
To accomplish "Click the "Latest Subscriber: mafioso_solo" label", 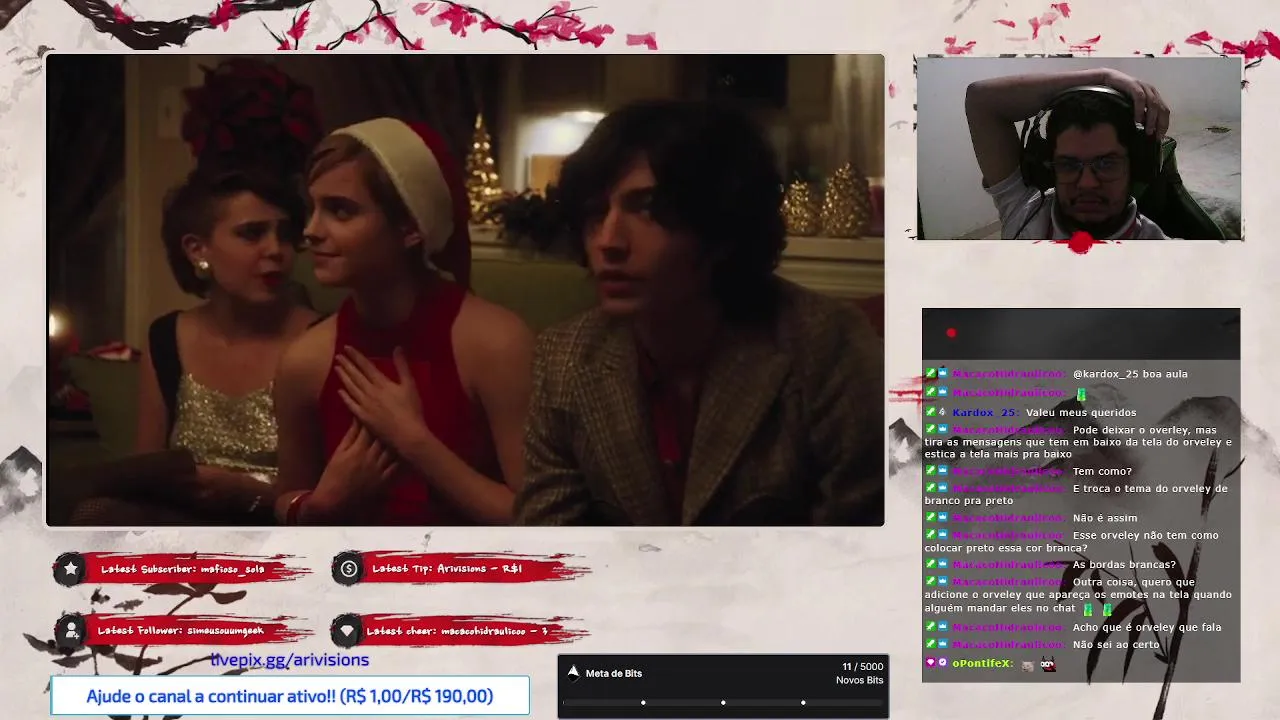I will point(182,569).
